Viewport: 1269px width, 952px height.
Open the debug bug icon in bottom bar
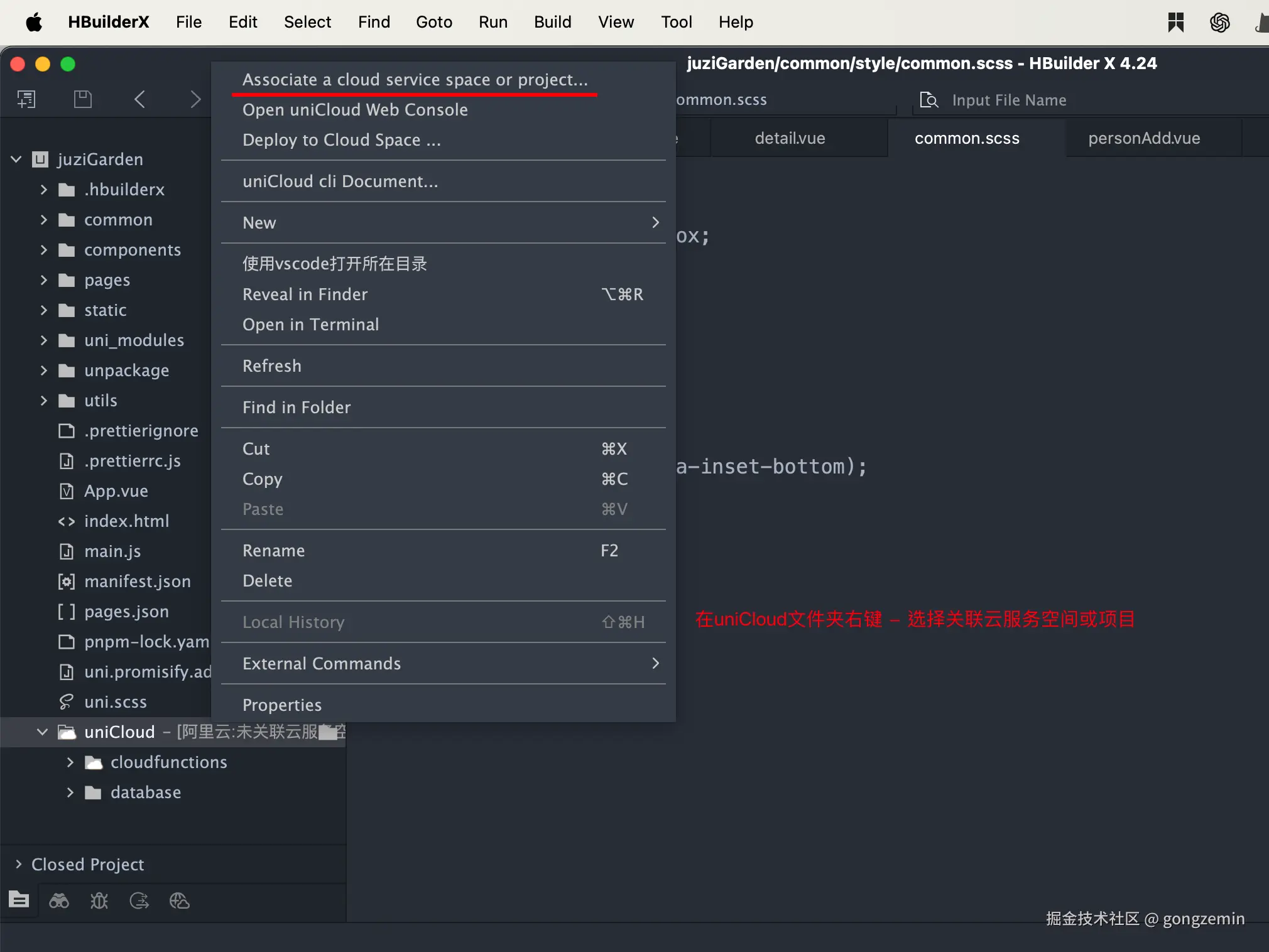click(99, 901)
